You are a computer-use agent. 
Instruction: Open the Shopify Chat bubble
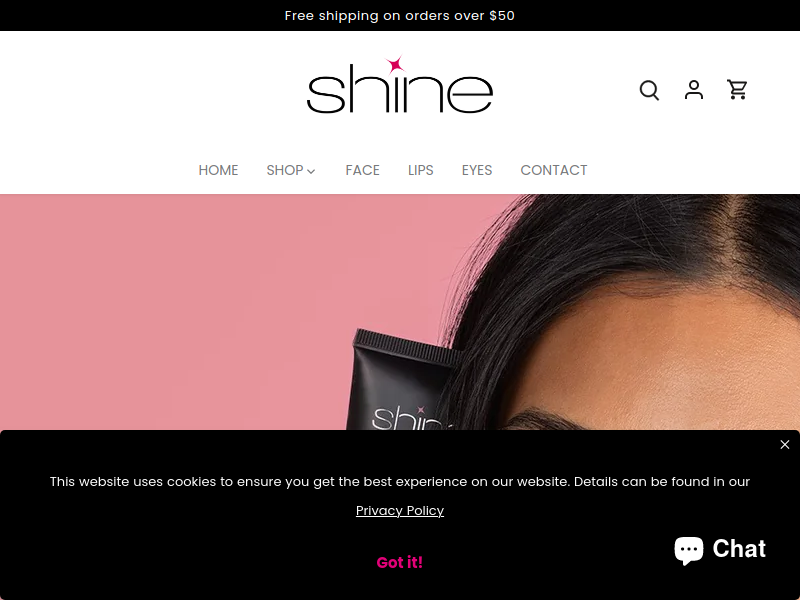coord(720,549)
